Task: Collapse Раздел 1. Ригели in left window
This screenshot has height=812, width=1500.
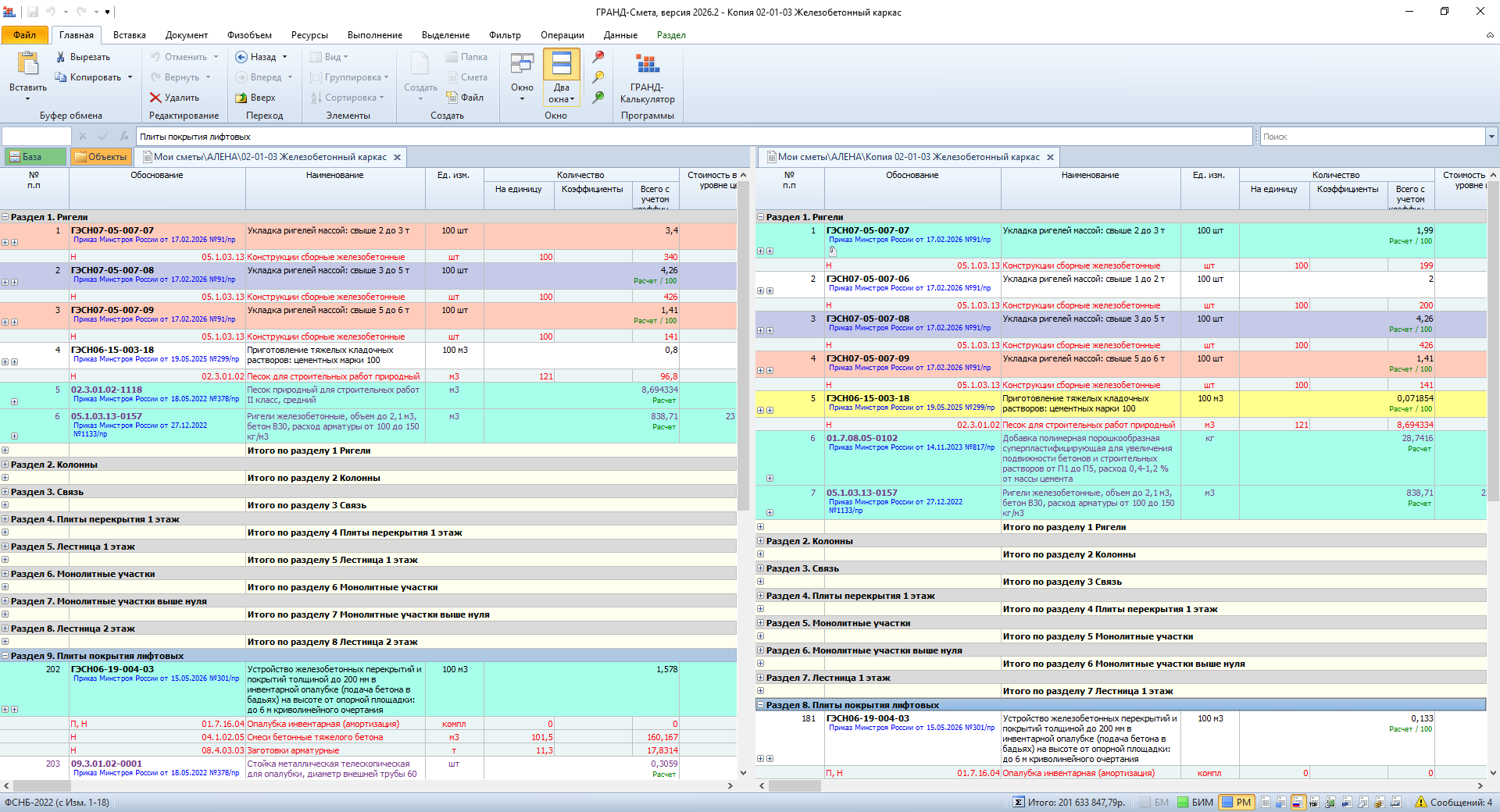Action: (5, 217)
